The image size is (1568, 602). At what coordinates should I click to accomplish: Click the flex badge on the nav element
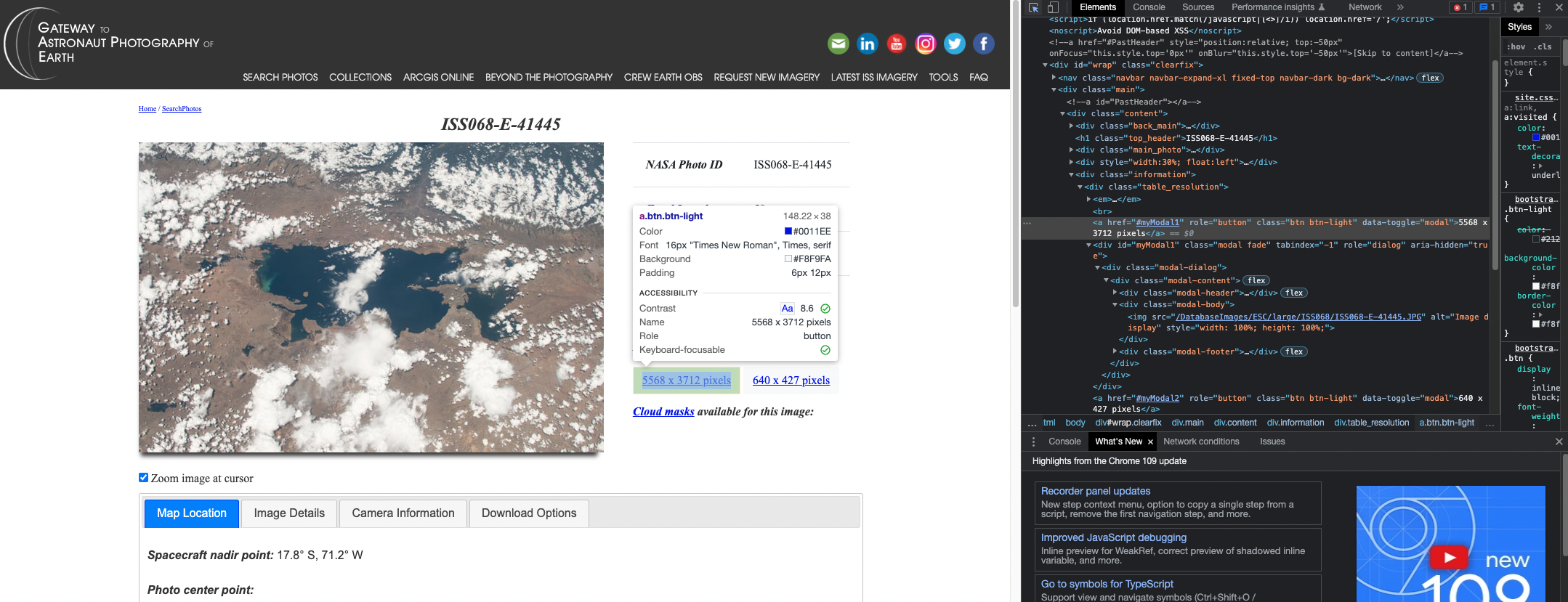[1430, 78]
